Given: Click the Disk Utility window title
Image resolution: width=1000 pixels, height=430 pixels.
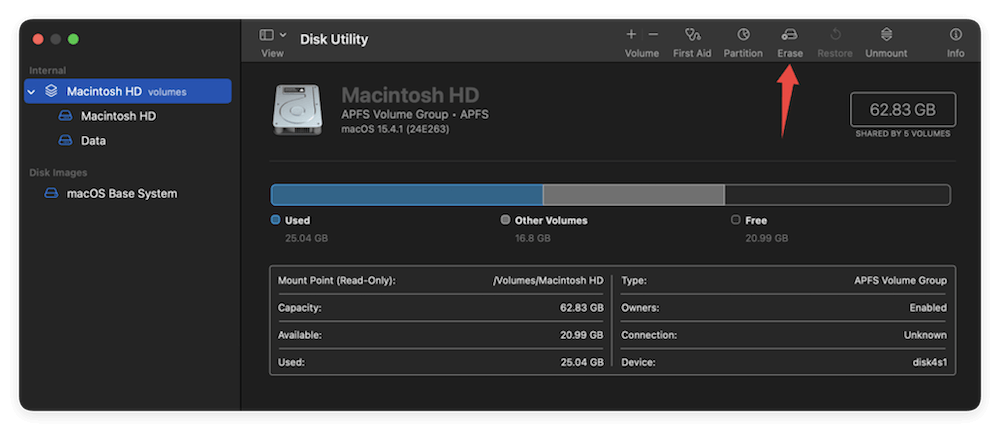Looking at the screenshot, I should tap(334, 39).
